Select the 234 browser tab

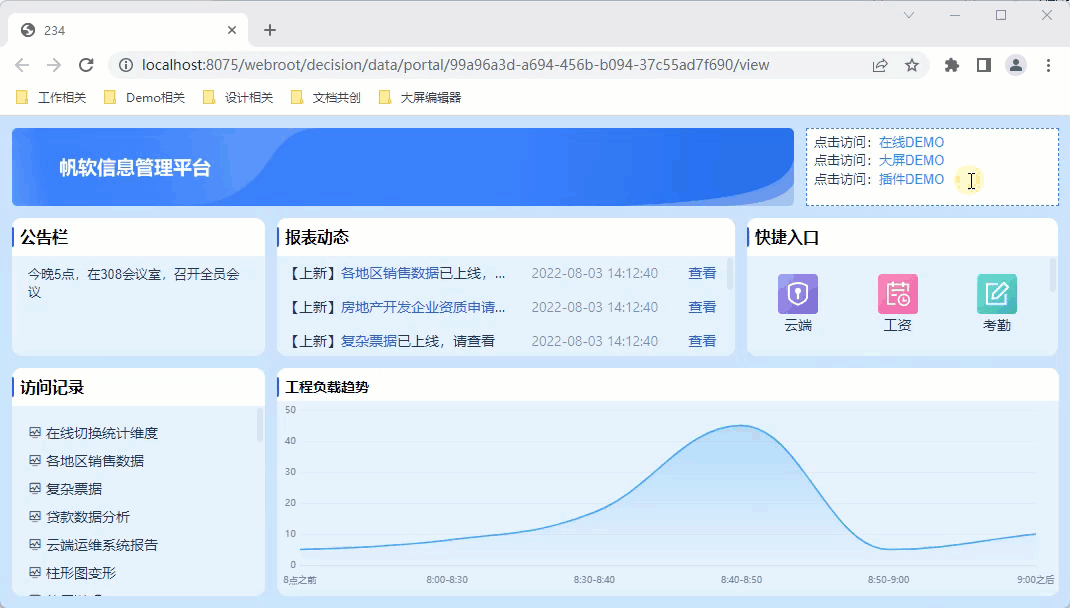[120, 30]
